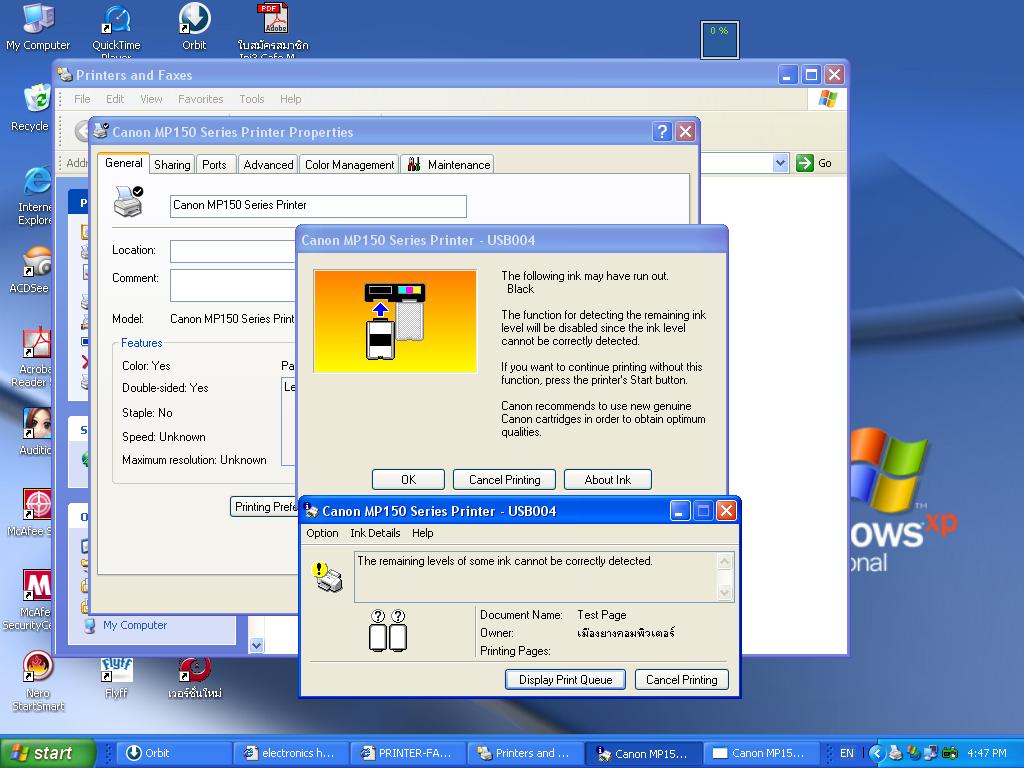Switch to PRINTER-FA... taskbar window
This screenshot has width=1024, height=768.
409,753
